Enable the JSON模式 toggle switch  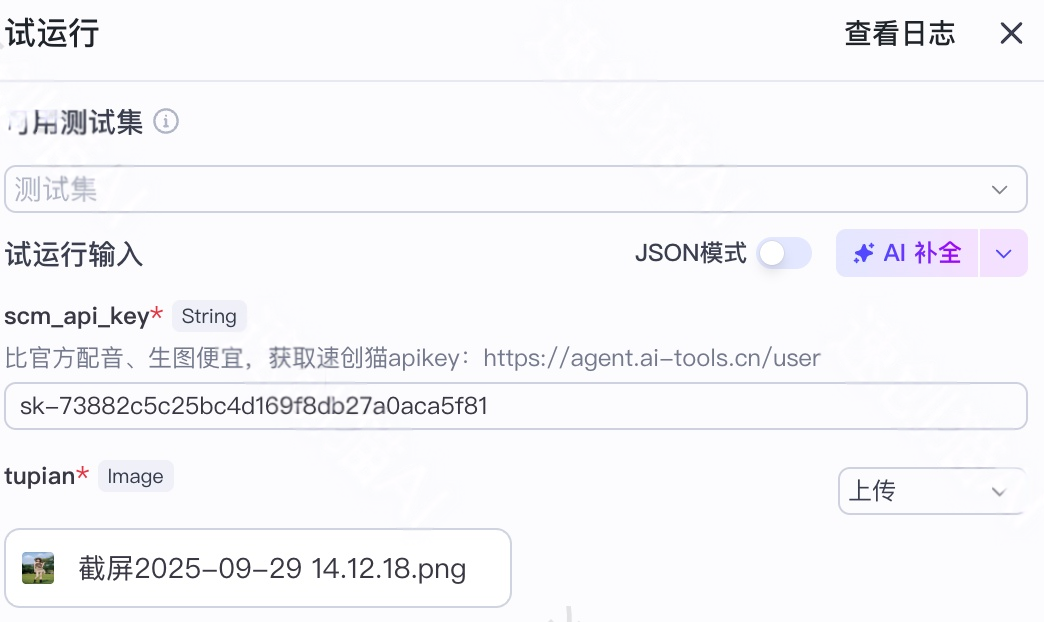(x=784, y=253)
